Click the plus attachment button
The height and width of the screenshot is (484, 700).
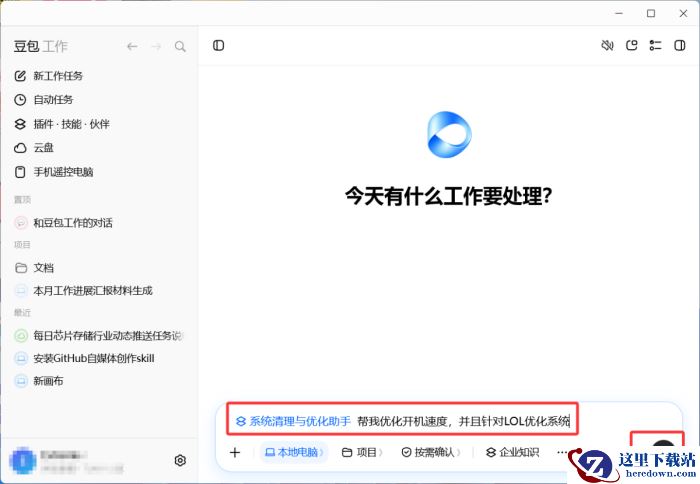pyautogui.click(x=235, y=452)
